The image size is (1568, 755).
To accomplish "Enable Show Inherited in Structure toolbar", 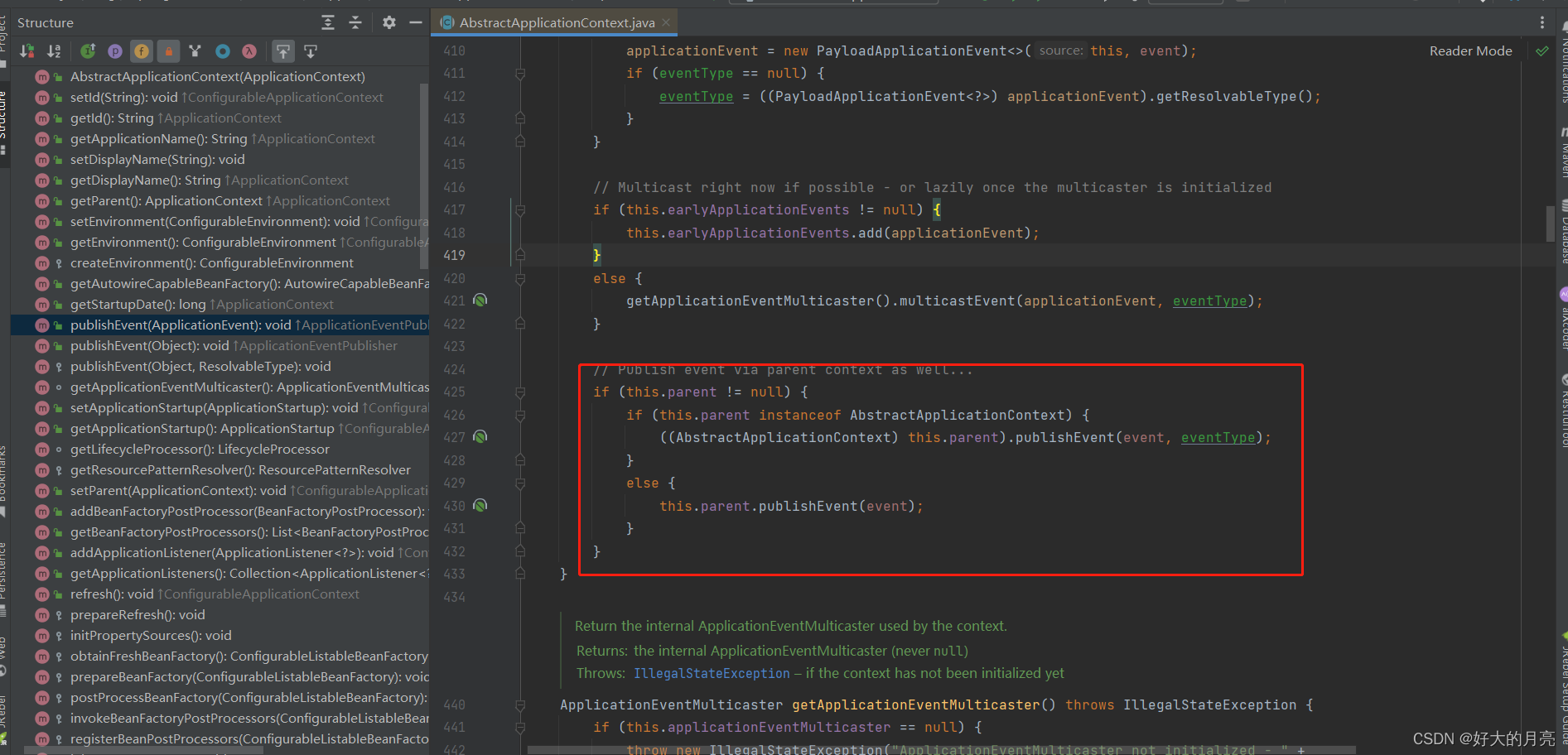I will (88, 51).
